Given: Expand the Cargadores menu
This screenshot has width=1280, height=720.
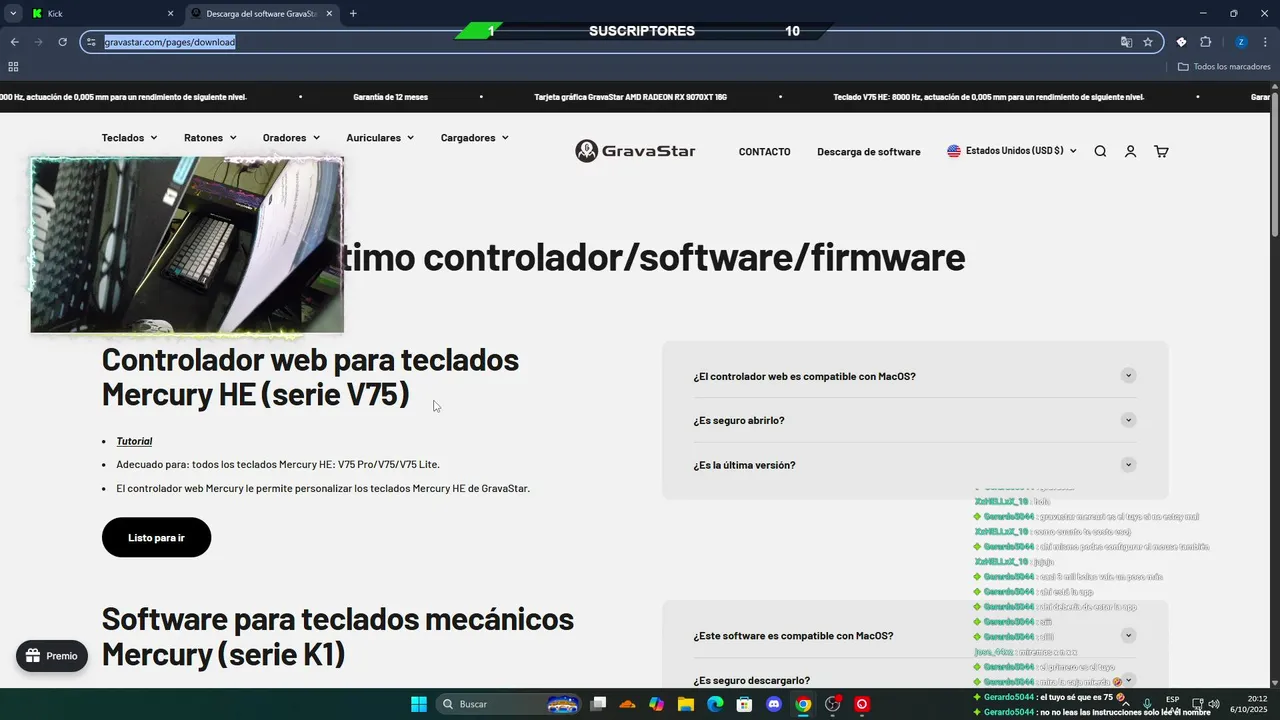Looking at the screenshot, I should click(474, 138).
